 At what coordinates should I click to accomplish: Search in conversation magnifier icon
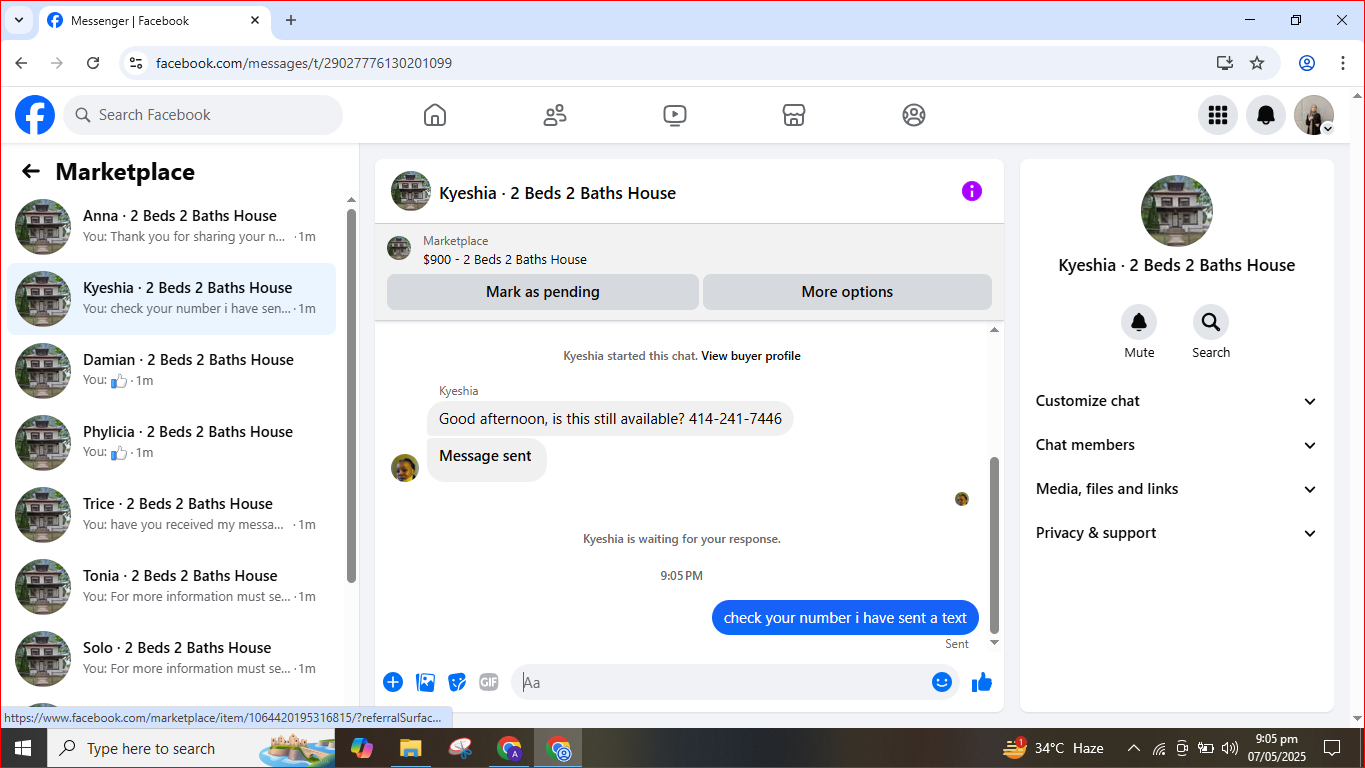tap(1211, 322)
